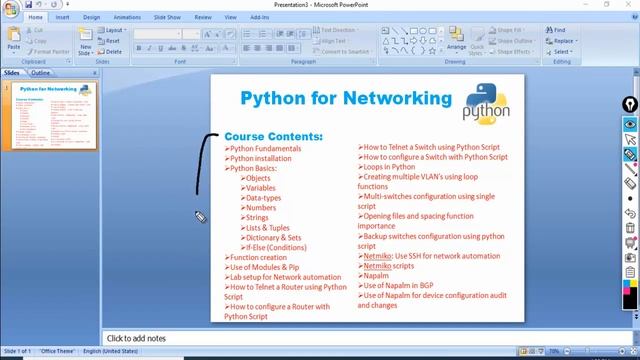This screenshot has height=360, width=640.
Task: Center align text
Action: [258, 48]
